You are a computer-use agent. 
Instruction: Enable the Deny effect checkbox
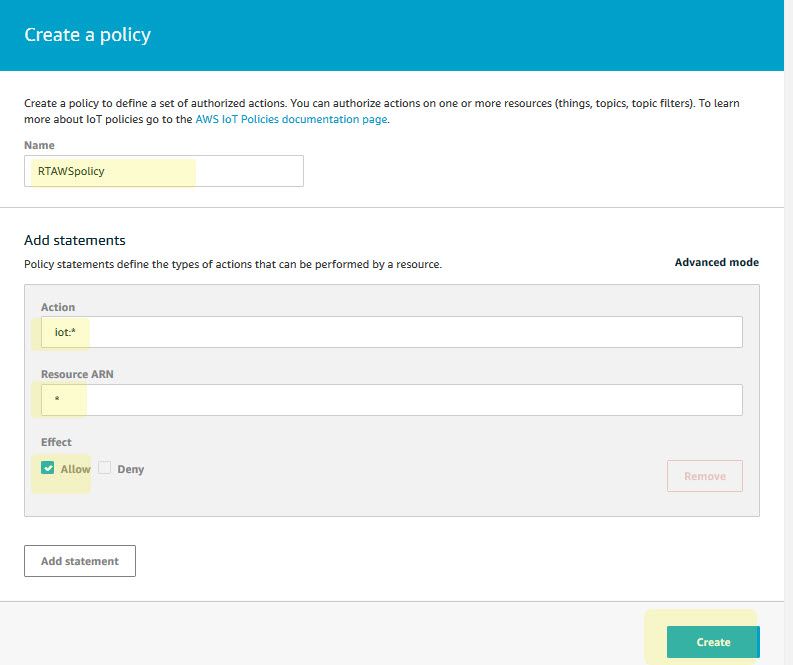click(105, 468)
